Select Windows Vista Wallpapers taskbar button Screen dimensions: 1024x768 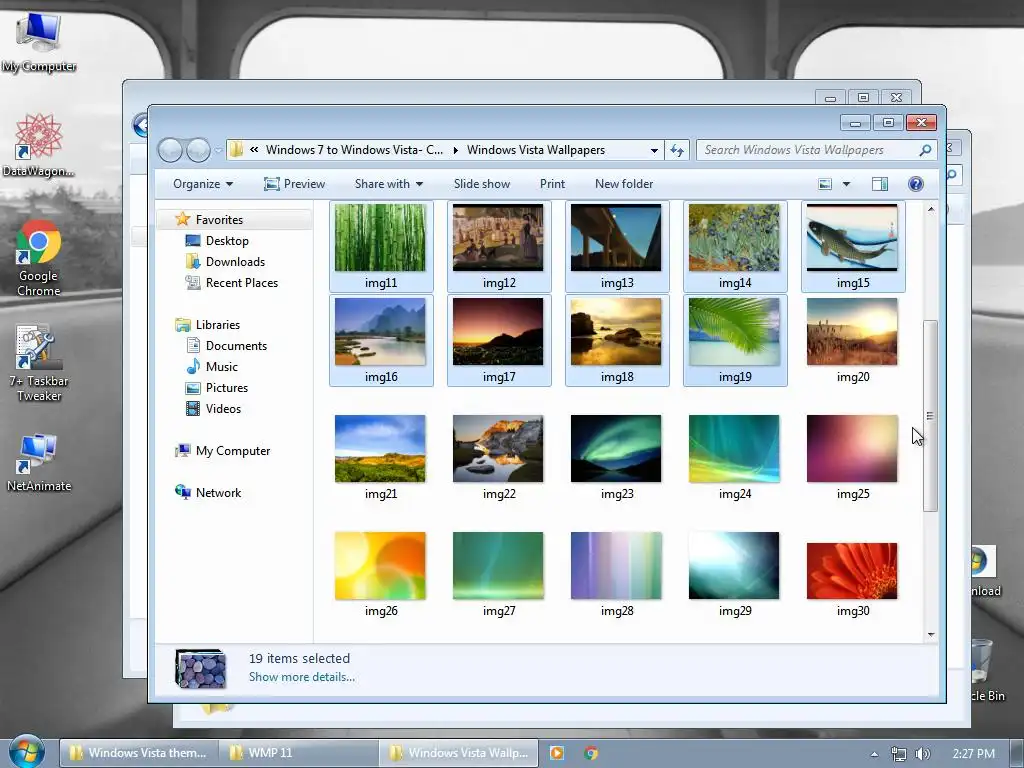pyautogui.click(x=458, y=753)
